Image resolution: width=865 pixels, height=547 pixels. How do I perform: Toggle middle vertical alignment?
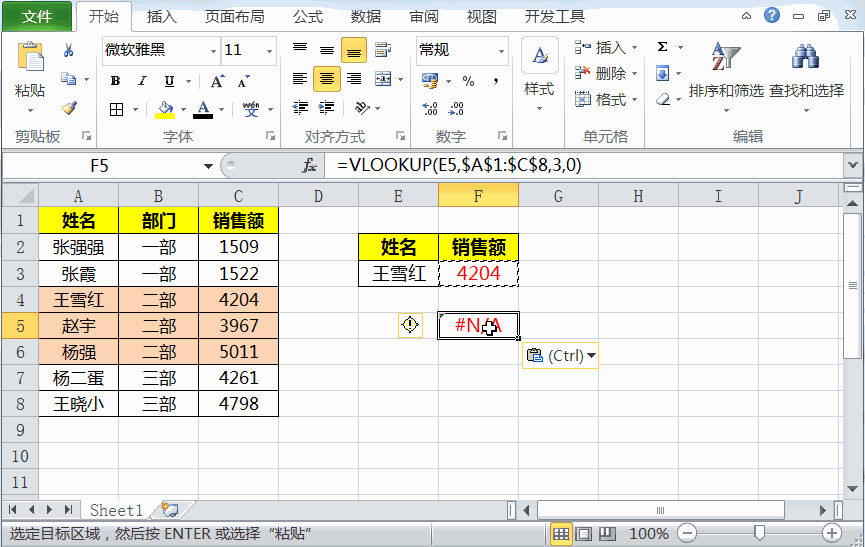point(327,50)
